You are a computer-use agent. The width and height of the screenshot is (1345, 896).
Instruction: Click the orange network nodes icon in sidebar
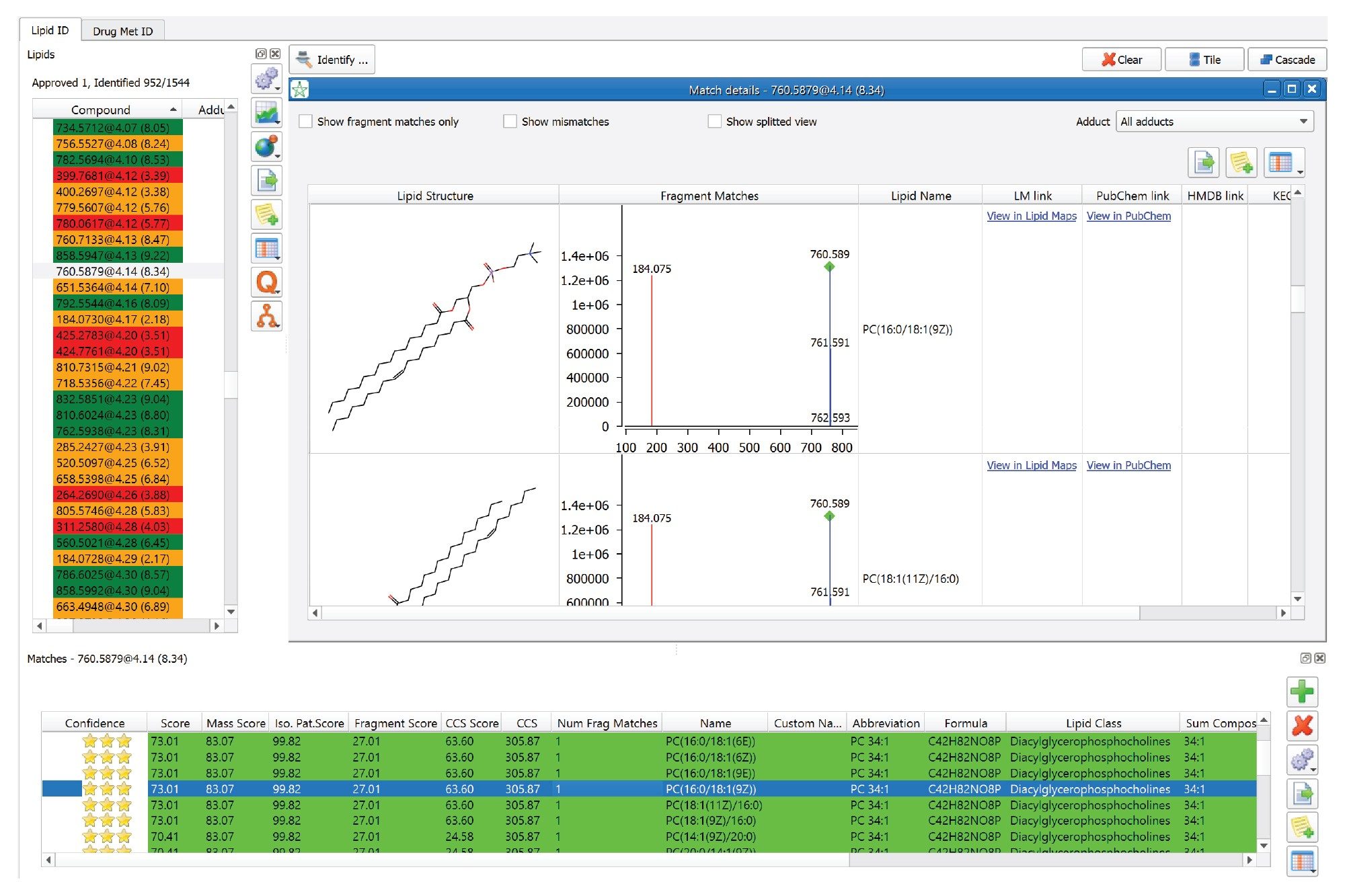coord(266,319)
